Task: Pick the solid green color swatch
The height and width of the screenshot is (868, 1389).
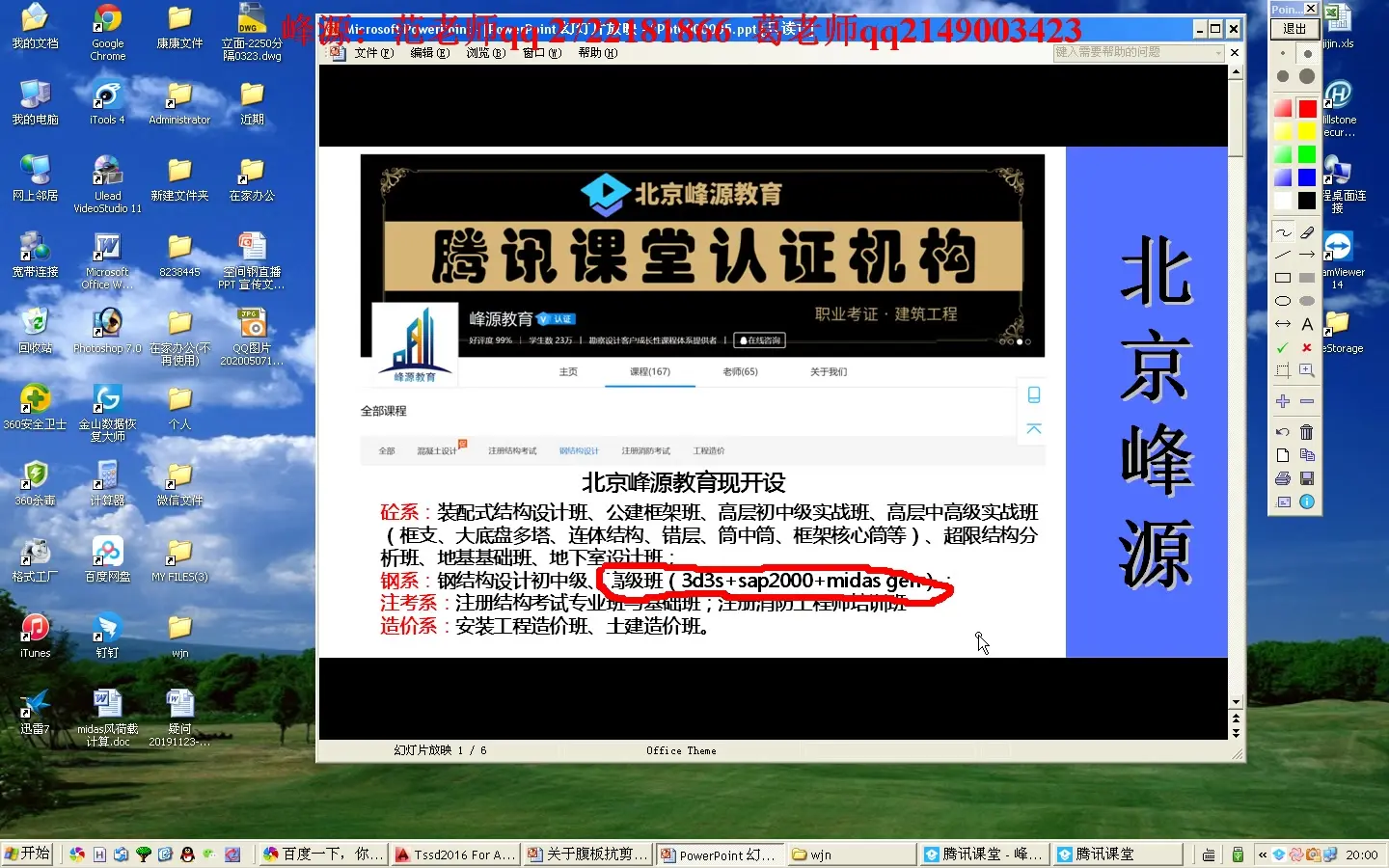Action: [1307, 154]
